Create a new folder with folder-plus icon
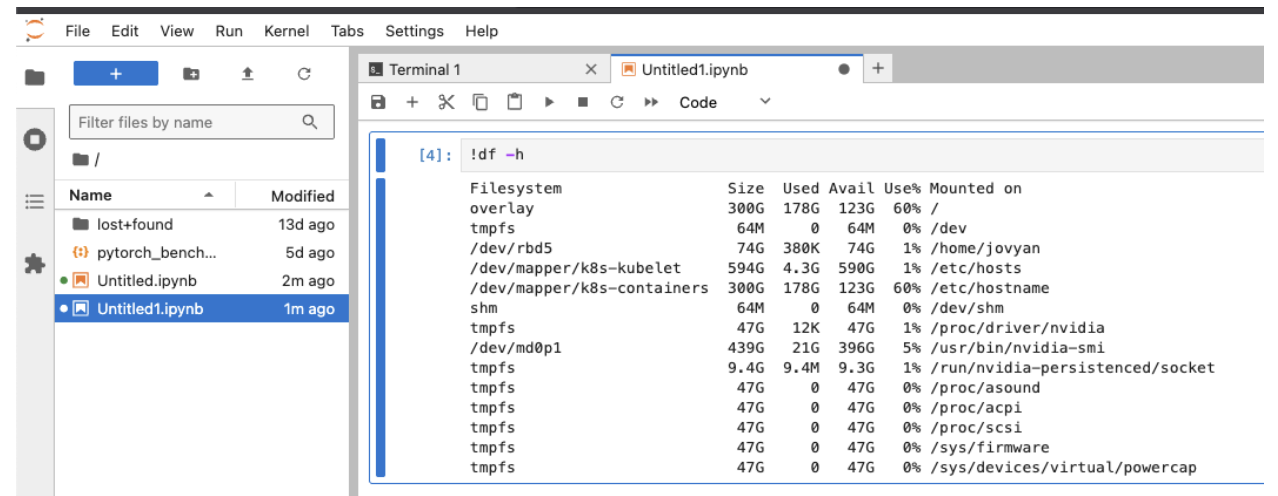The height and width of the screenshot is (496, 1278). tap(191, 74)
